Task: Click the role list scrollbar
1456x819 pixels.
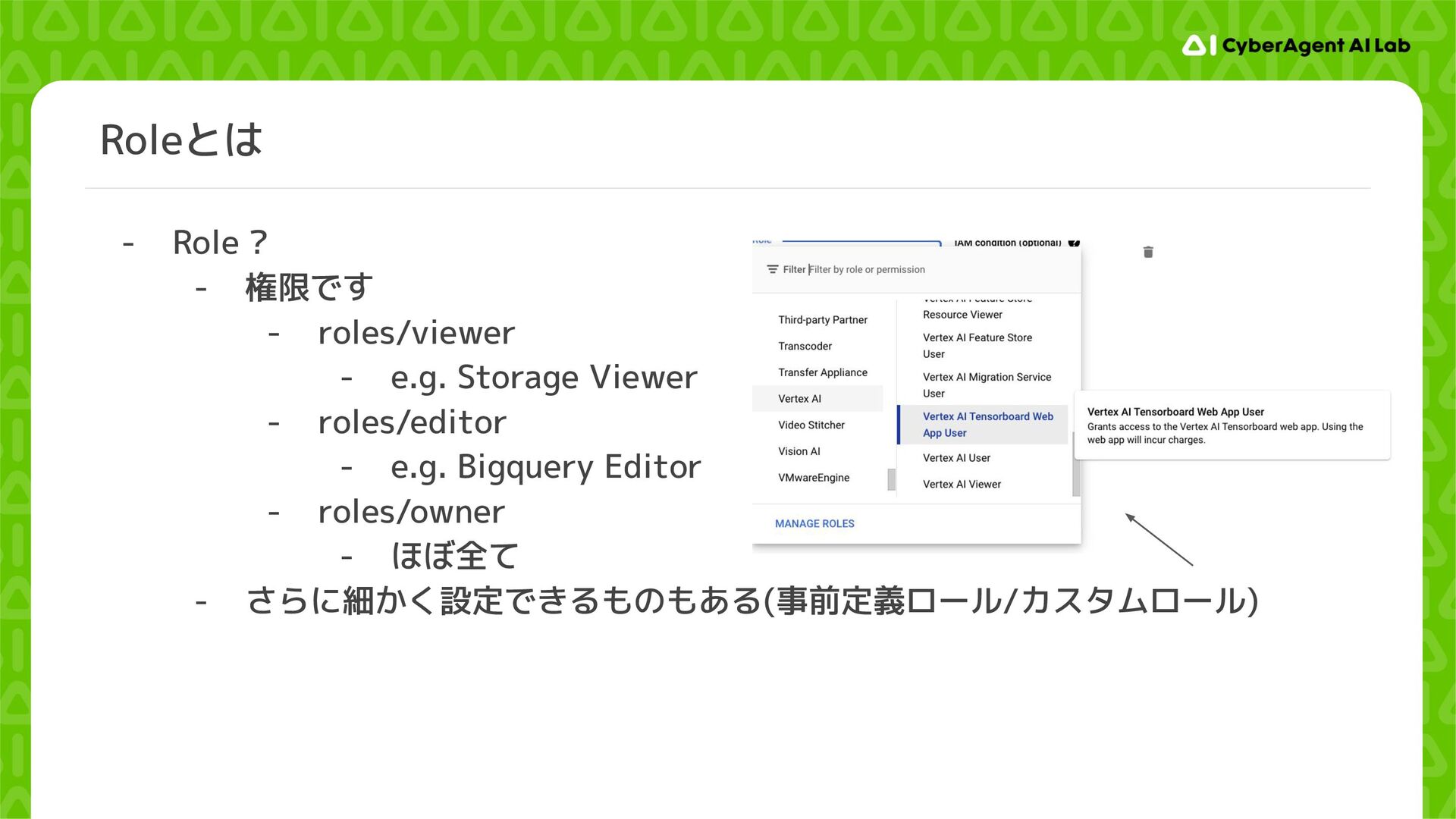Action: 1075,464
